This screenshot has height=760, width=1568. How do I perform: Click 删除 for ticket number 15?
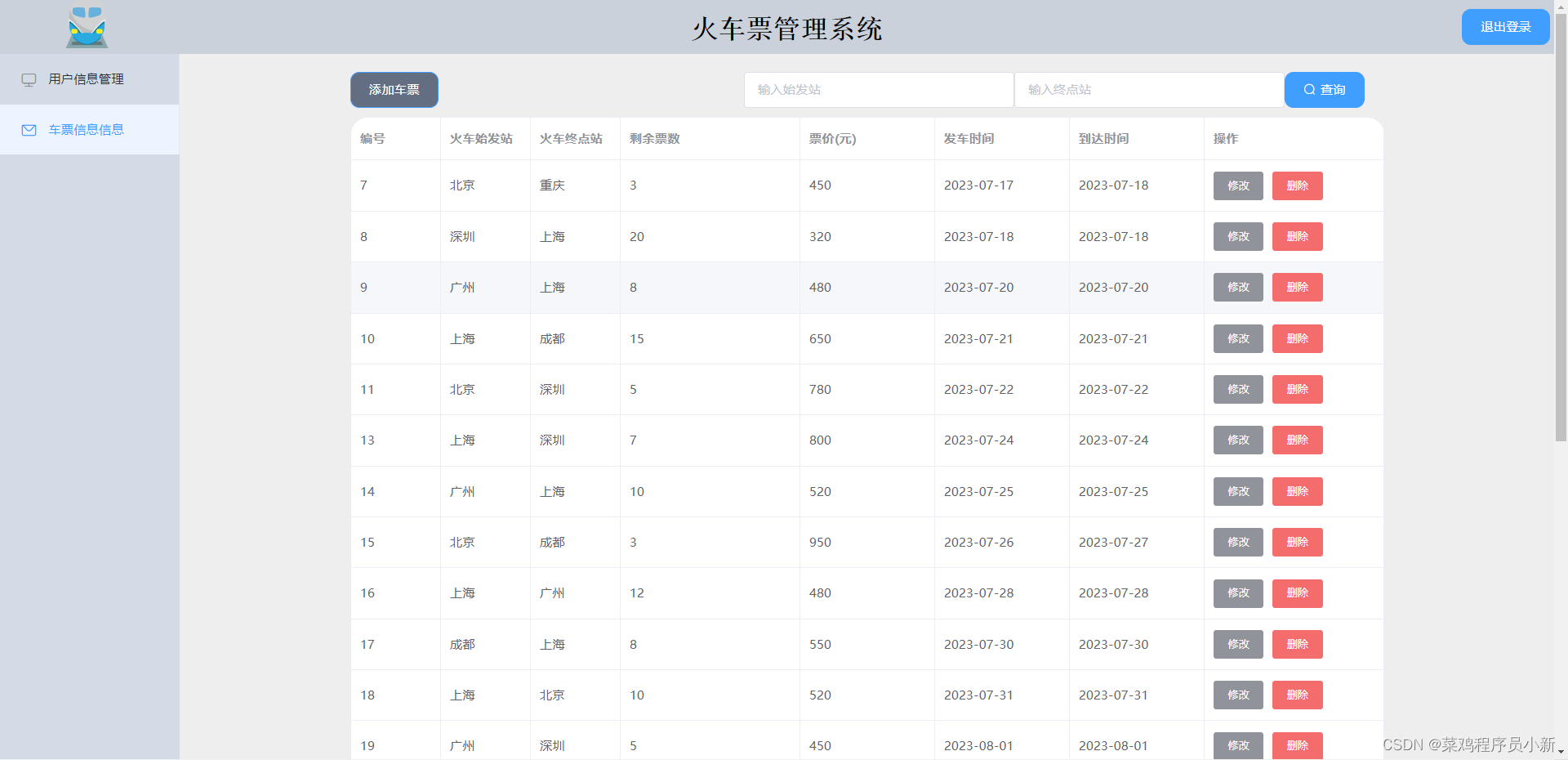click(x=1298, y=543)
